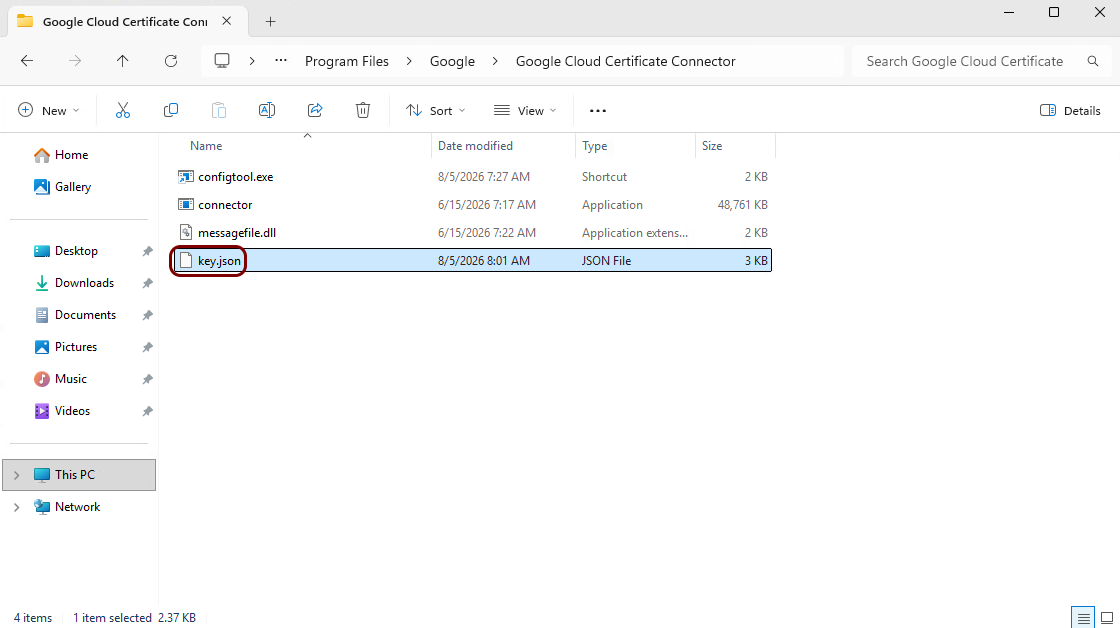Select the configtool.exe file name
This screenshot has width=1120, height=628.
click(236, 176)
